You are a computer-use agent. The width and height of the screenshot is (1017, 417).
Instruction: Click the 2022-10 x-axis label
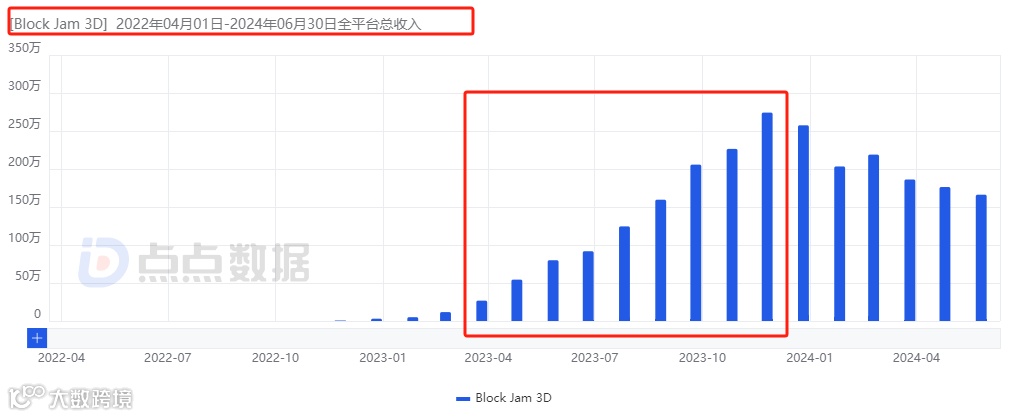tap(275, 357)
